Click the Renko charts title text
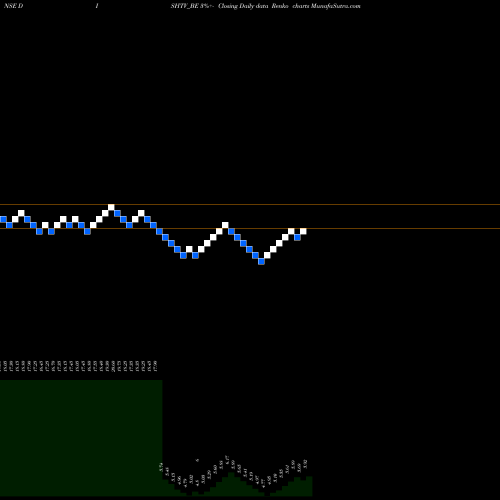Screen dimensions: 500x500 [x=290, y=6]
